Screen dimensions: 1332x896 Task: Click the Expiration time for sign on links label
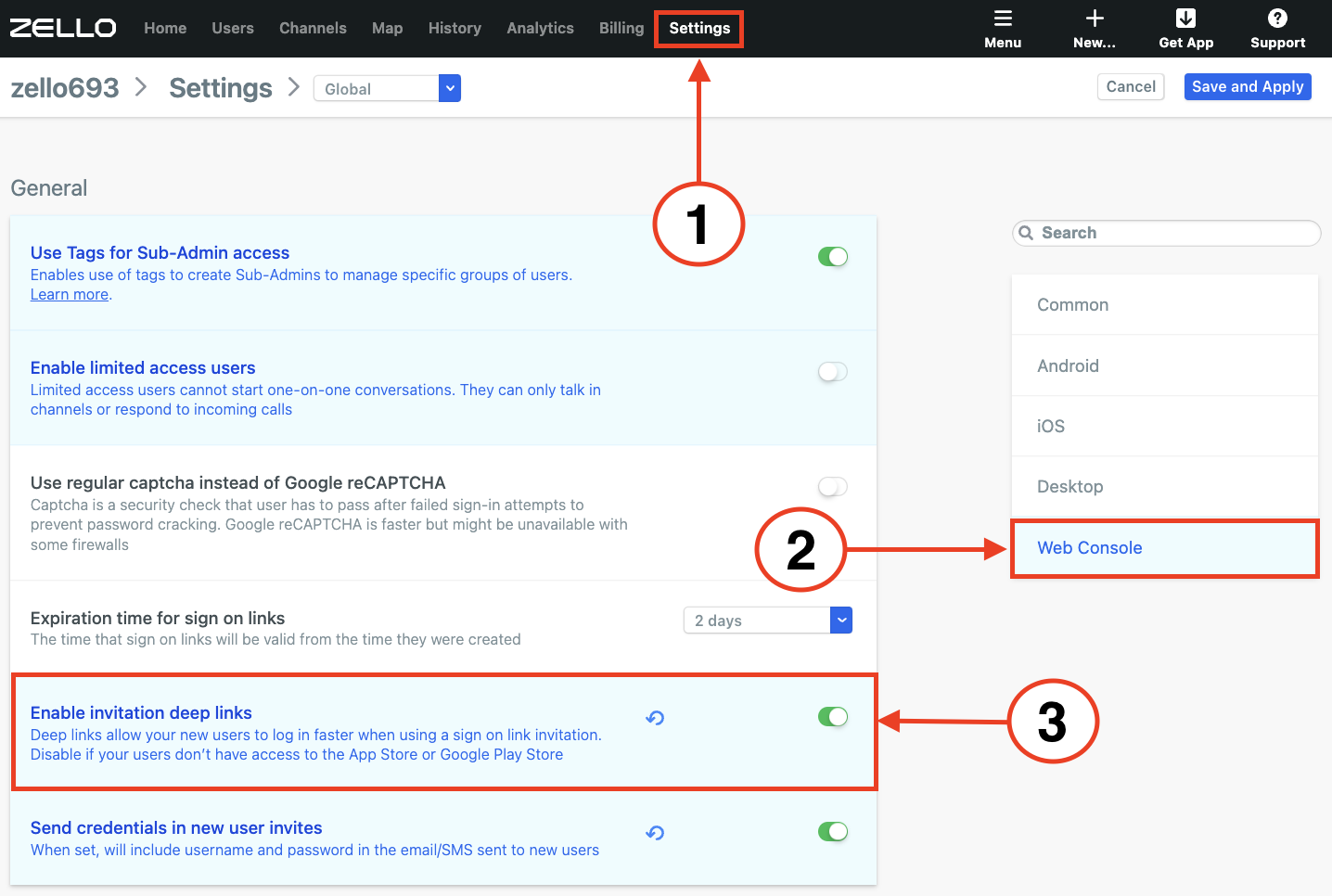click(158, 619)
